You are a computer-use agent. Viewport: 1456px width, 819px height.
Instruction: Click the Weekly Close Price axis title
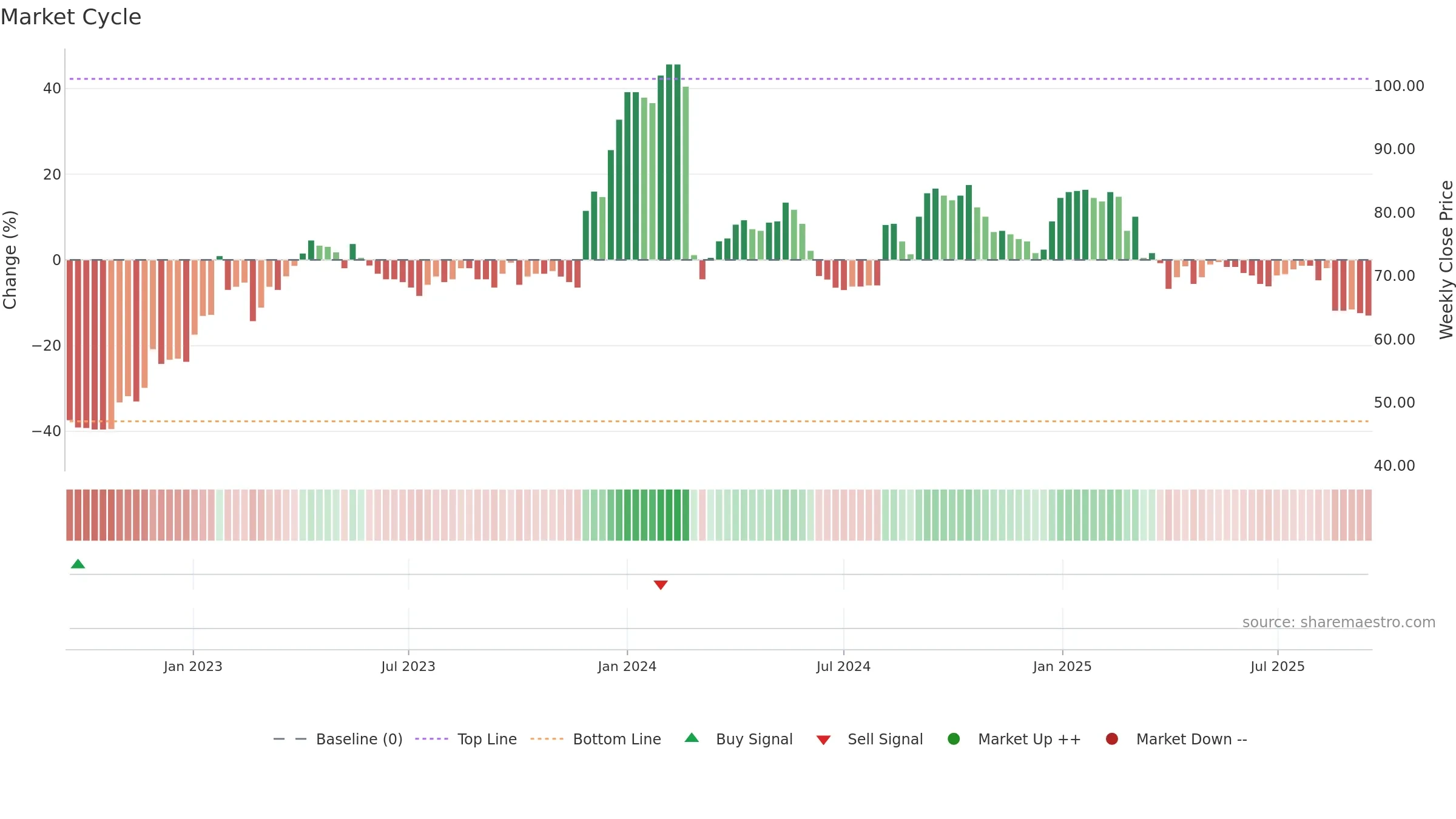(1446, 260)
